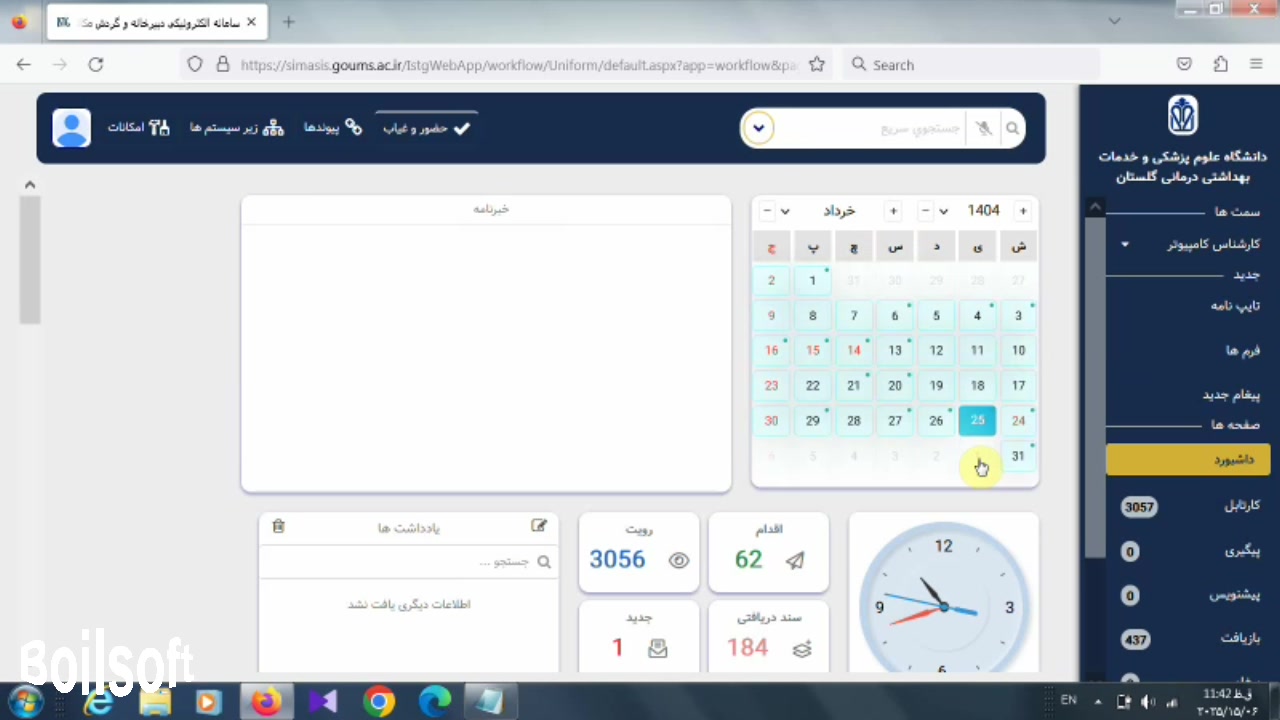The image size is (1280, 720).
Task: Click the اقدام paper plane icon
Action: pos(795,561)
